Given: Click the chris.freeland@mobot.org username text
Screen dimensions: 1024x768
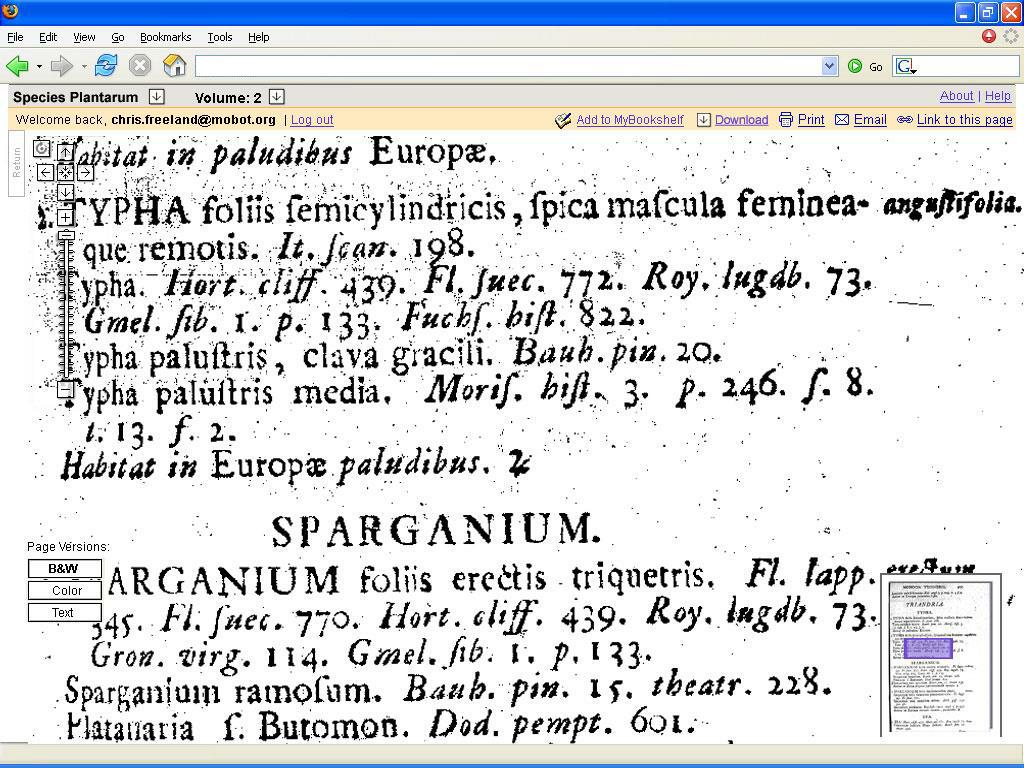Looking at the screenshot, I should pos(193,120).
